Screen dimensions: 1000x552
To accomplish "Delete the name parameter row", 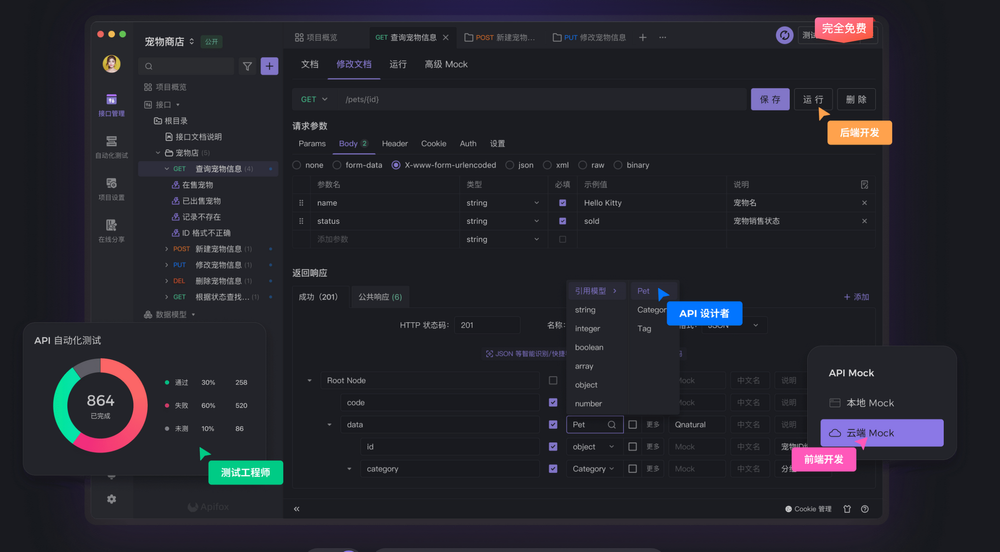I will point(864,203).
